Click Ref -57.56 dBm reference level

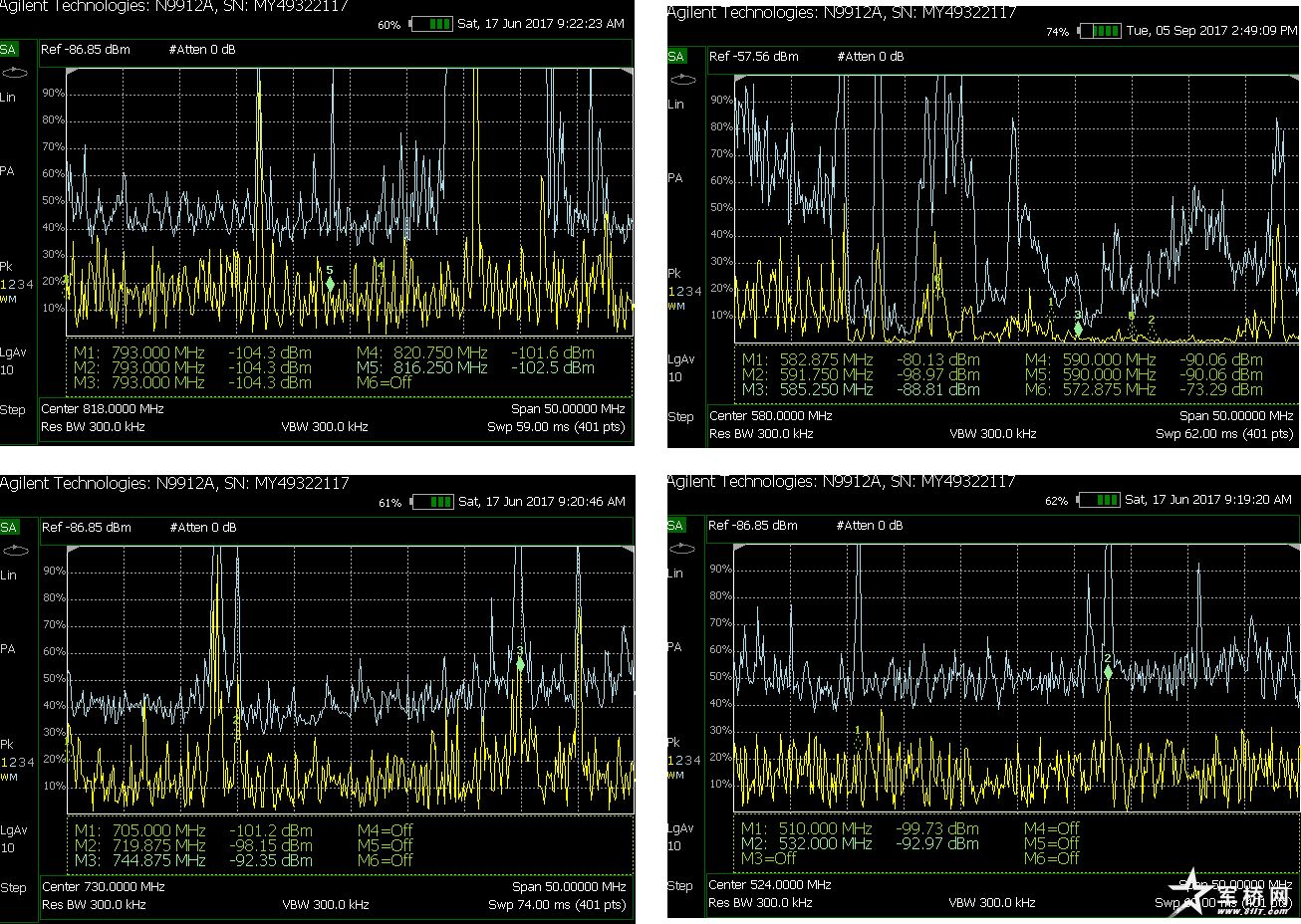(x=753, y=57)
